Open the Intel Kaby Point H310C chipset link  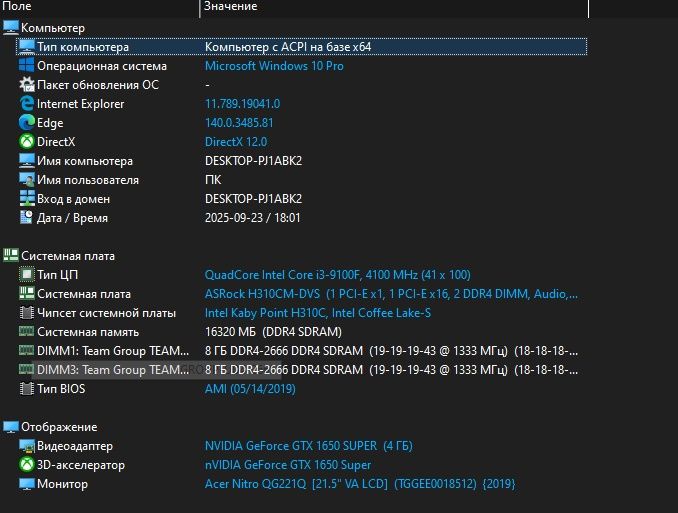(318, 313)
